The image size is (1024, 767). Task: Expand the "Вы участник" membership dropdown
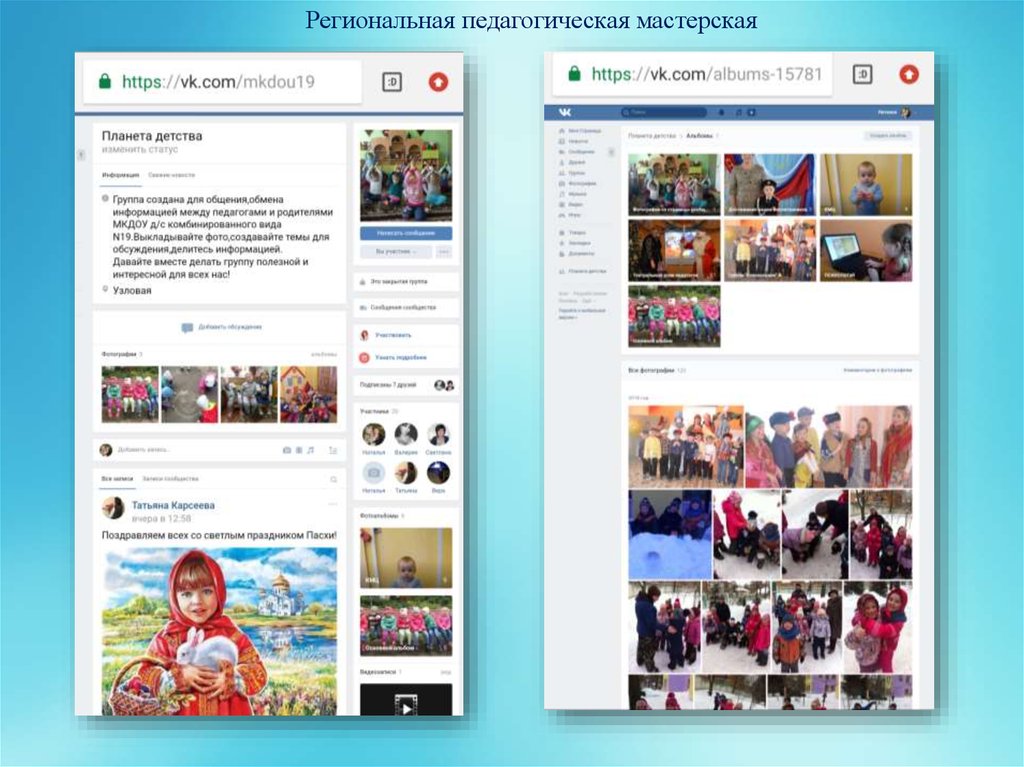click(x=396, y=252)
